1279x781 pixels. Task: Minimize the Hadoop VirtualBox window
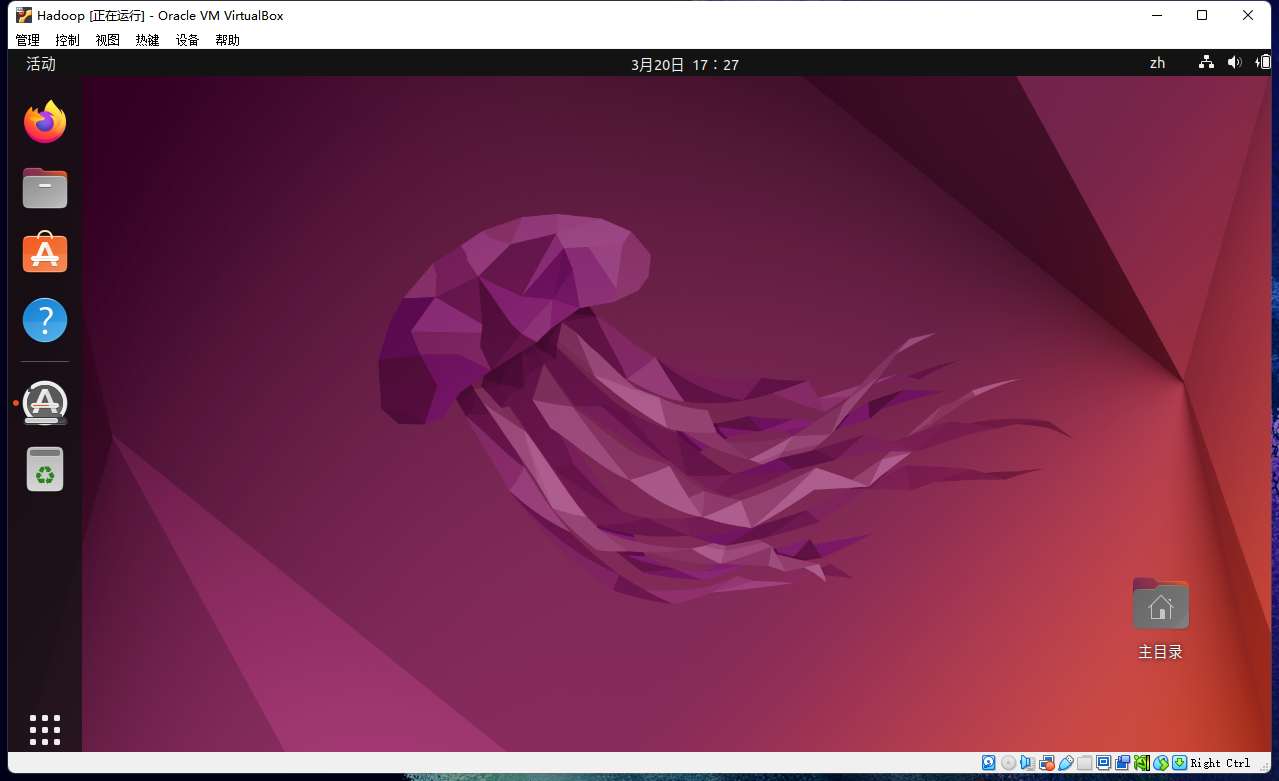[1157, 15]
